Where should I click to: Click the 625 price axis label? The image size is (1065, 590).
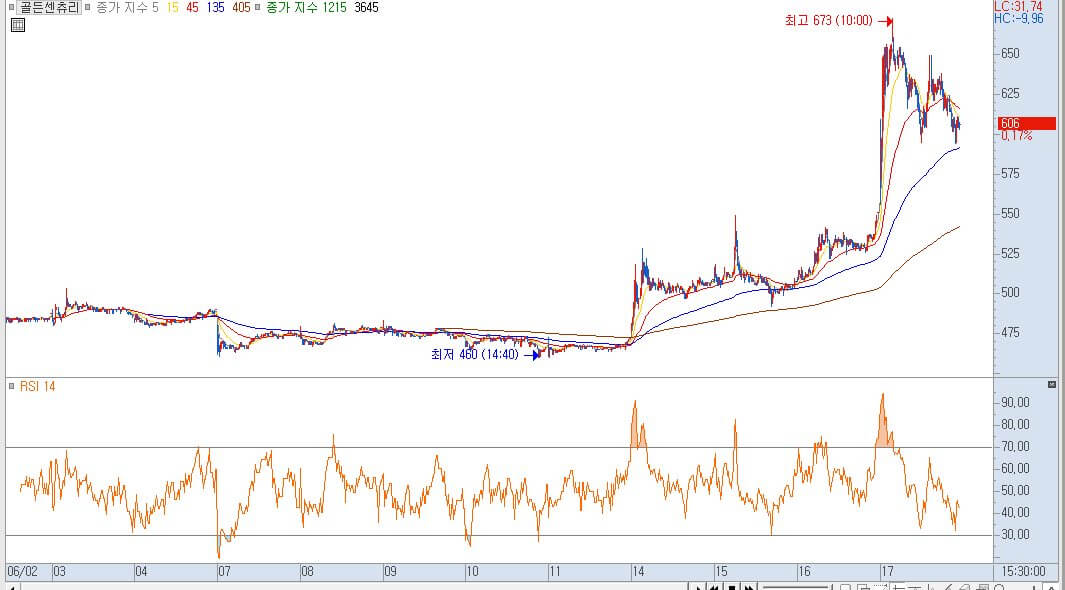pos(1010,94)
